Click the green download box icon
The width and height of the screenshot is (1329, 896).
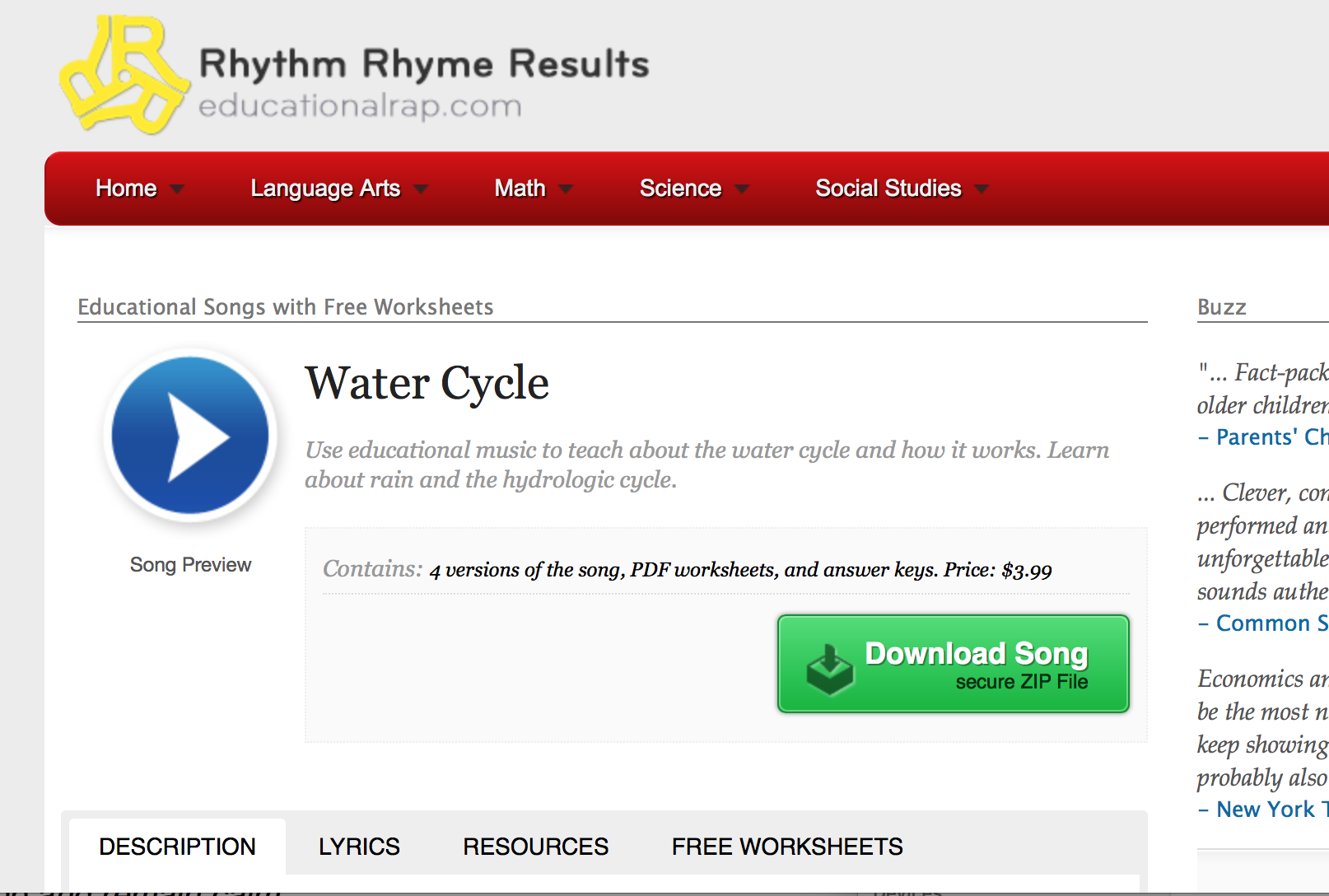click(x=829, y=669)
